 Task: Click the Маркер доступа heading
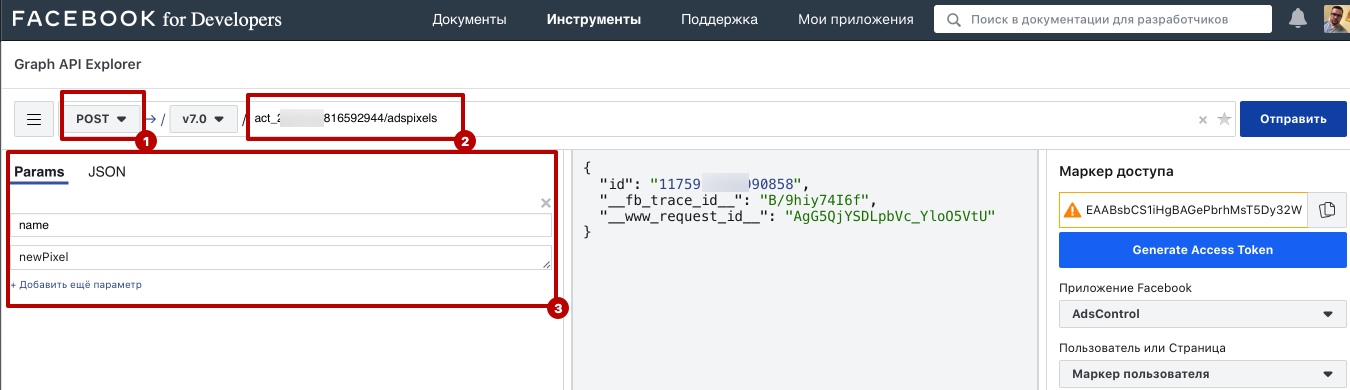point(1115,171)
